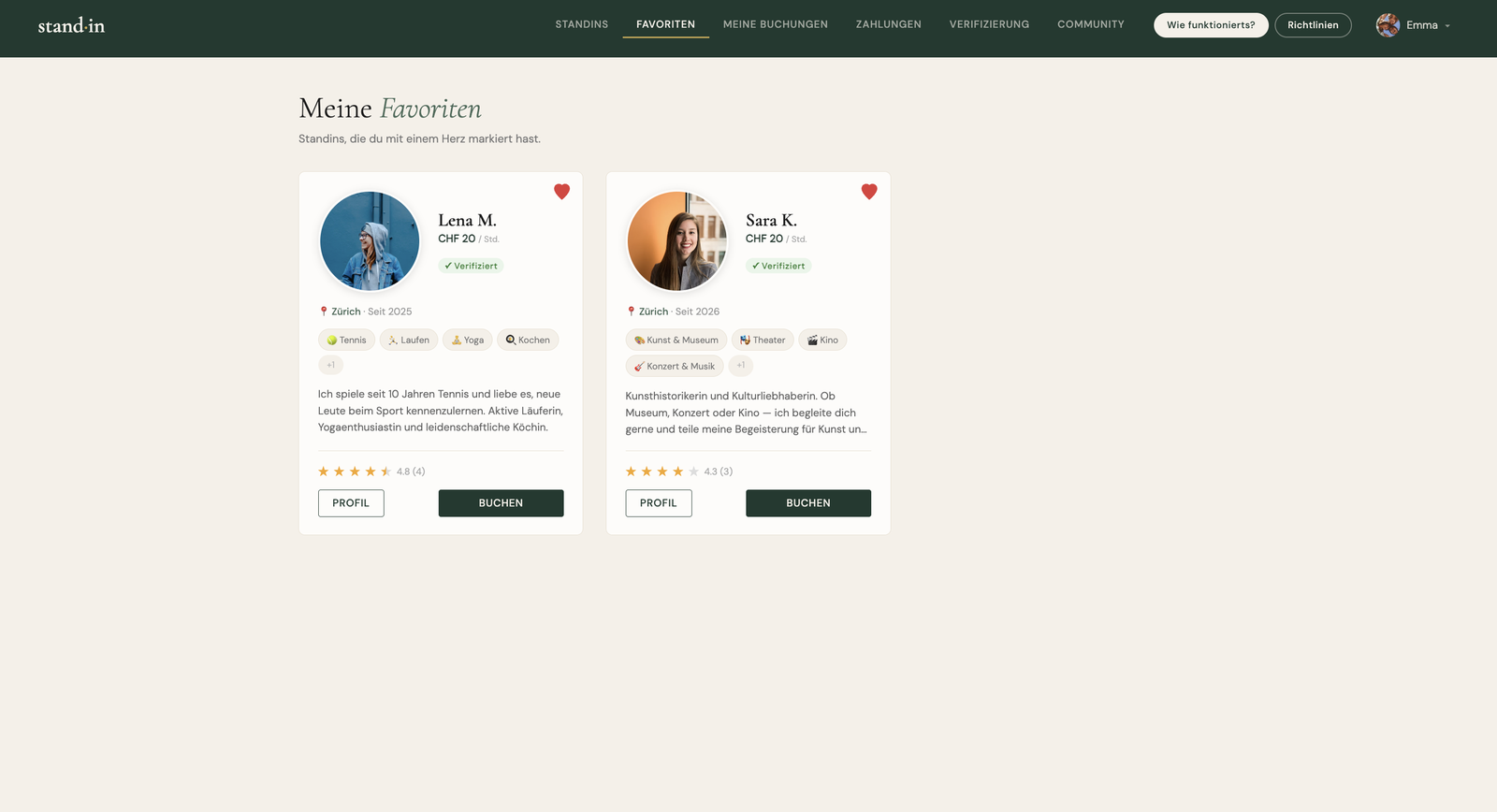
Task: Click Lena's 4.8 (4) star rating
Action: click(371, 471)
